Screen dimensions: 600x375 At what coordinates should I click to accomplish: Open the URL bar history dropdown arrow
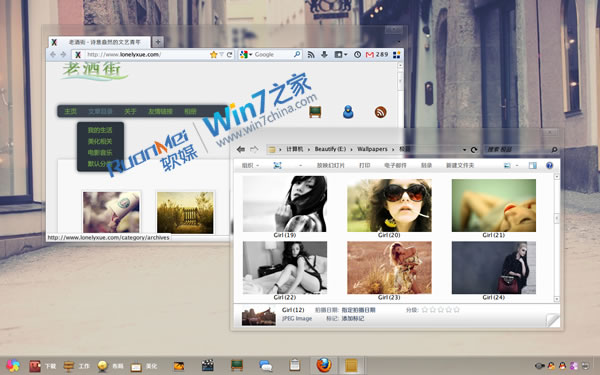coord(221,55)
